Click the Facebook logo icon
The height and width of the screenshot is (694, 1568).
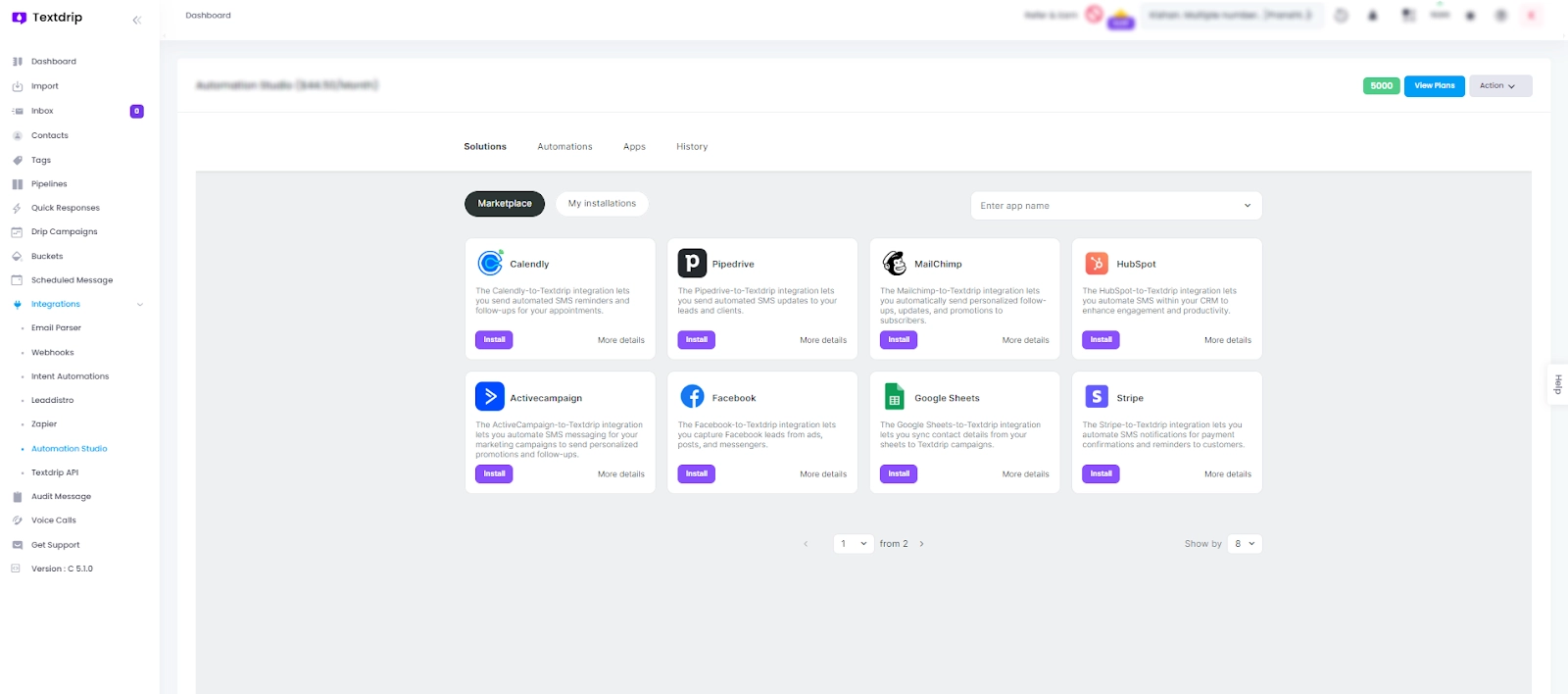[692, 396]
